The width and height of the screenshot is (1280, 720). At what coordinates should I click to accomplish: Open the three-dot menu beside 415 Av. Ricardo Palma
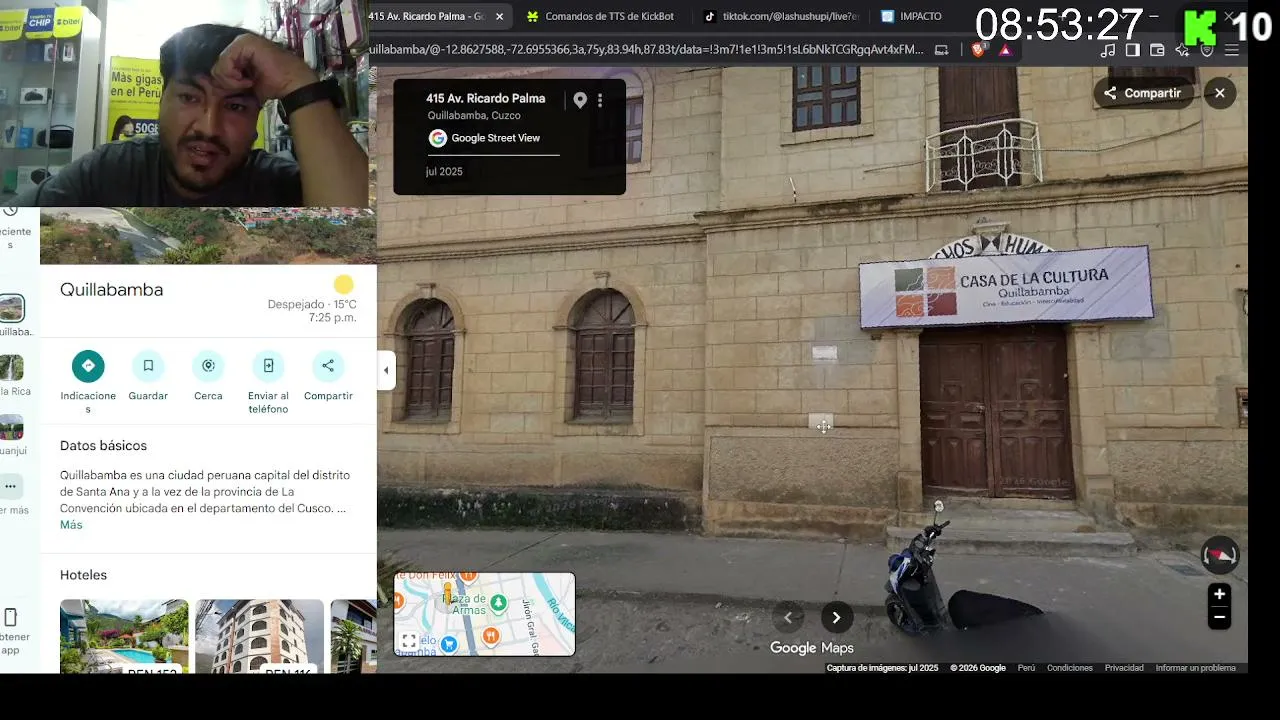[600, 100]
